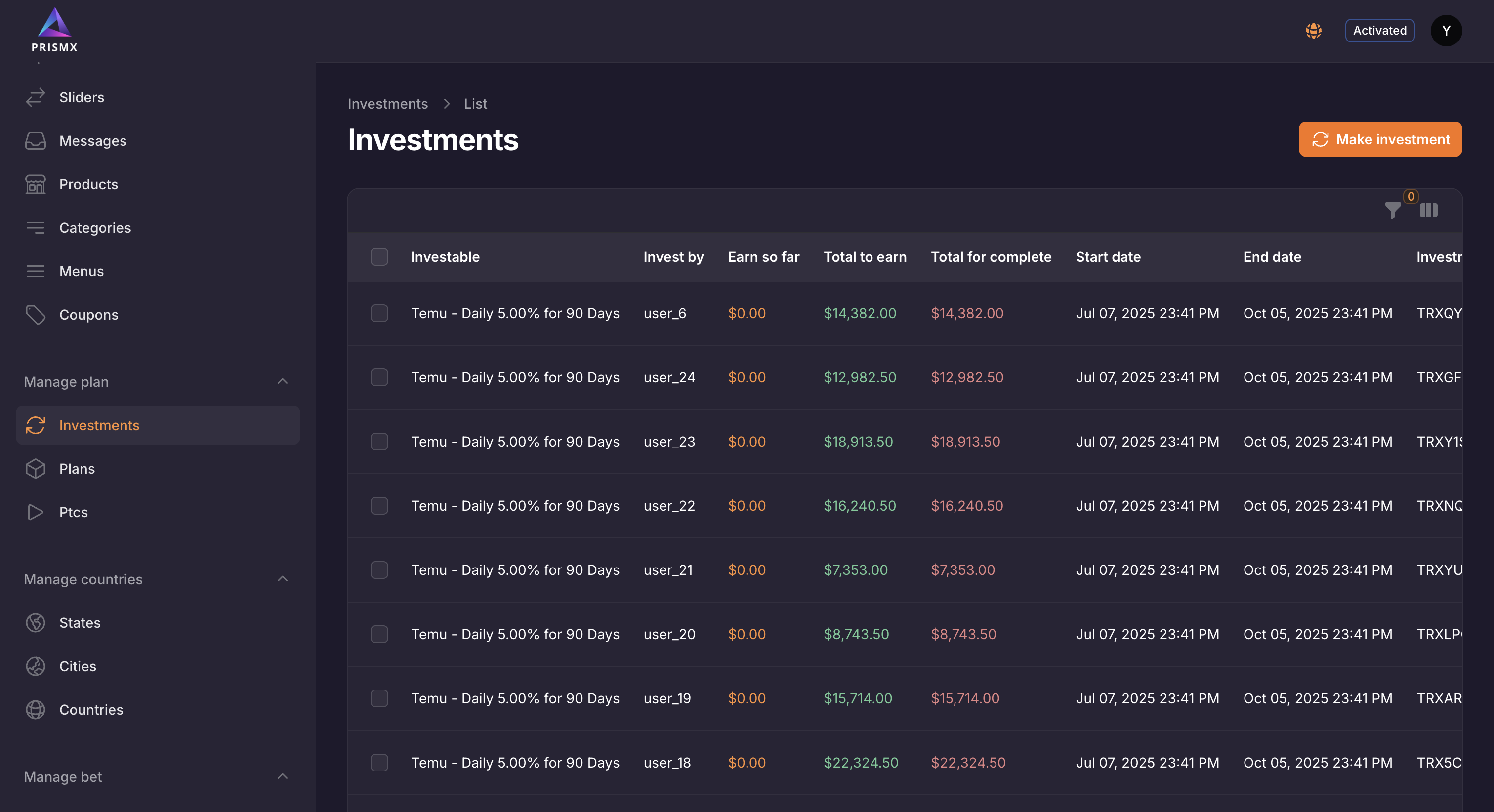
Task: Click the Products storefront icon
Action: click(x=36, y=184)
